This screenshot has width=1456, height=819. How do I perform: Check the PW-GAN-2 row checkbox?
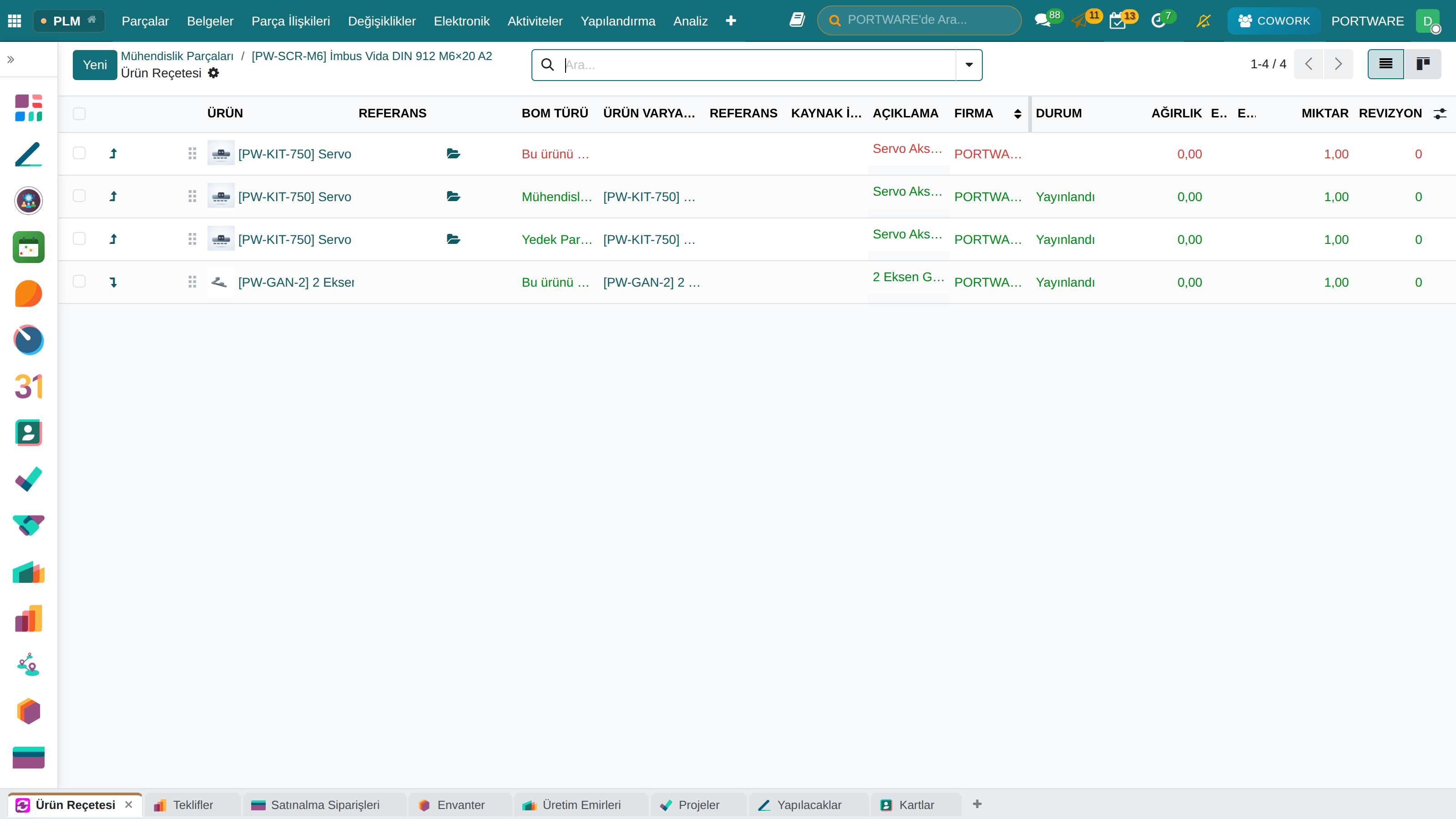79,282
